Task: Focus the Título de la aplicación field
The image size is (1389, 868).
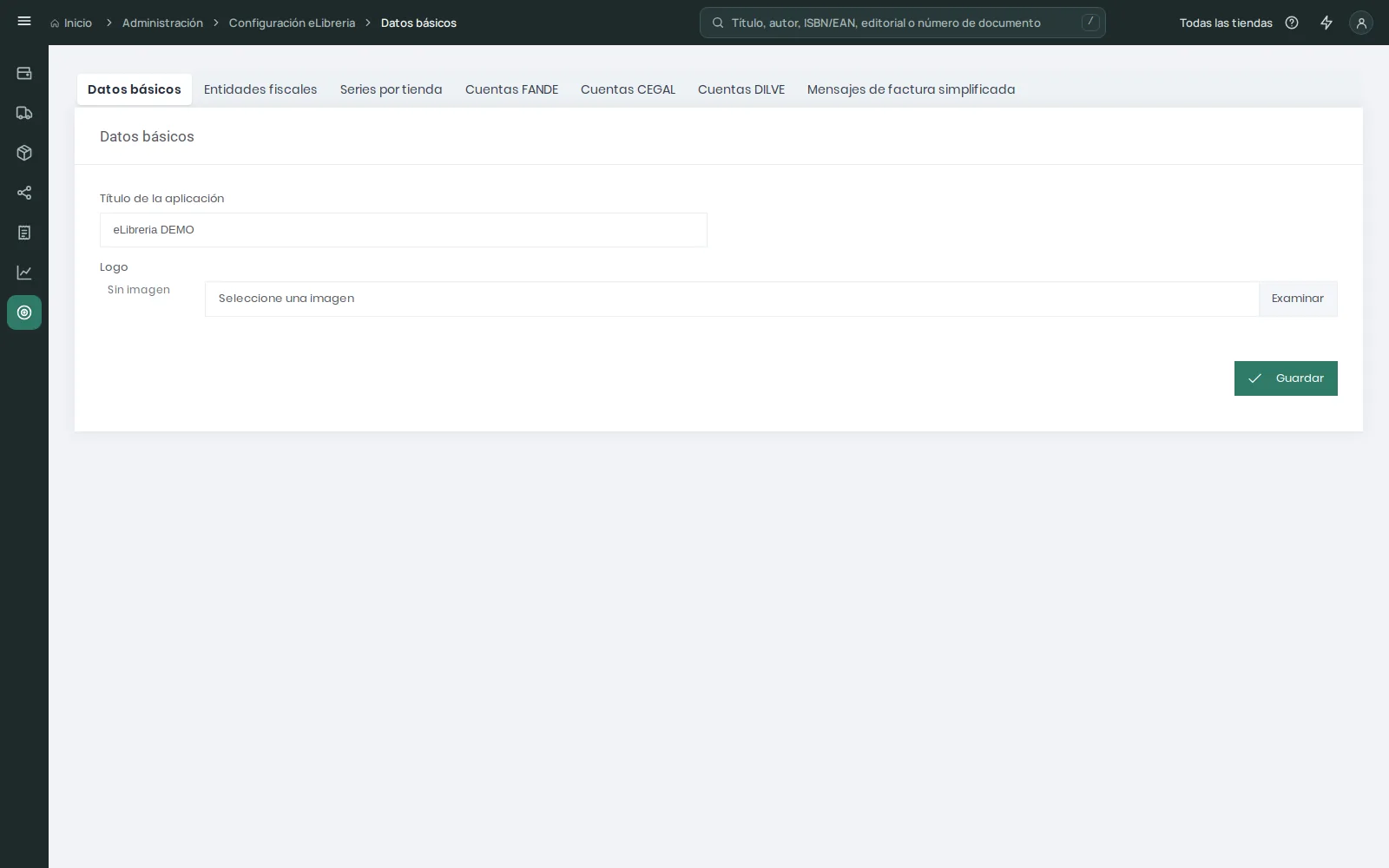Action: click(x=404, y=230)
